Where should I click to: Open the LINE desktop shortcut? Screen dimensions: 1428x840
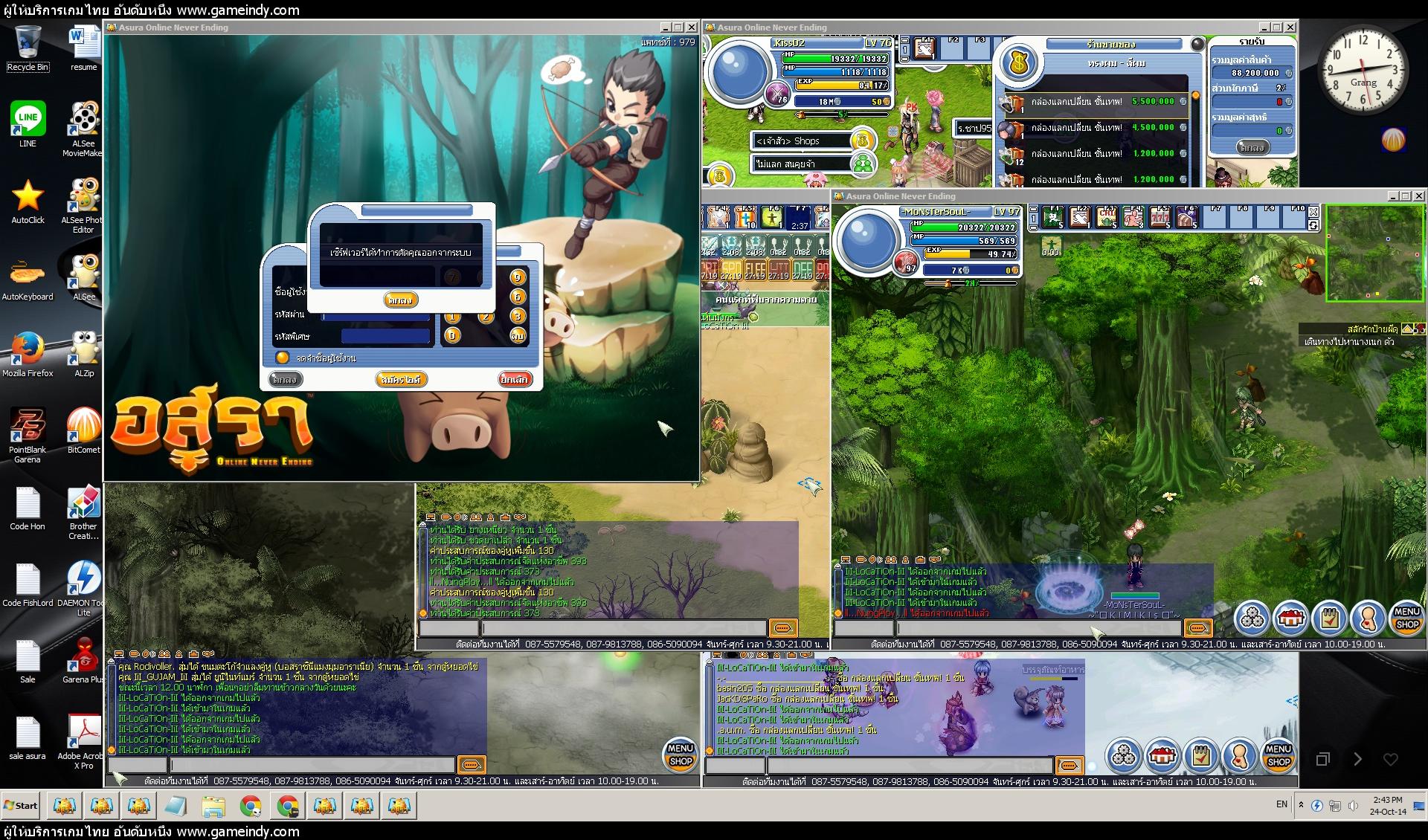(28, 125)
